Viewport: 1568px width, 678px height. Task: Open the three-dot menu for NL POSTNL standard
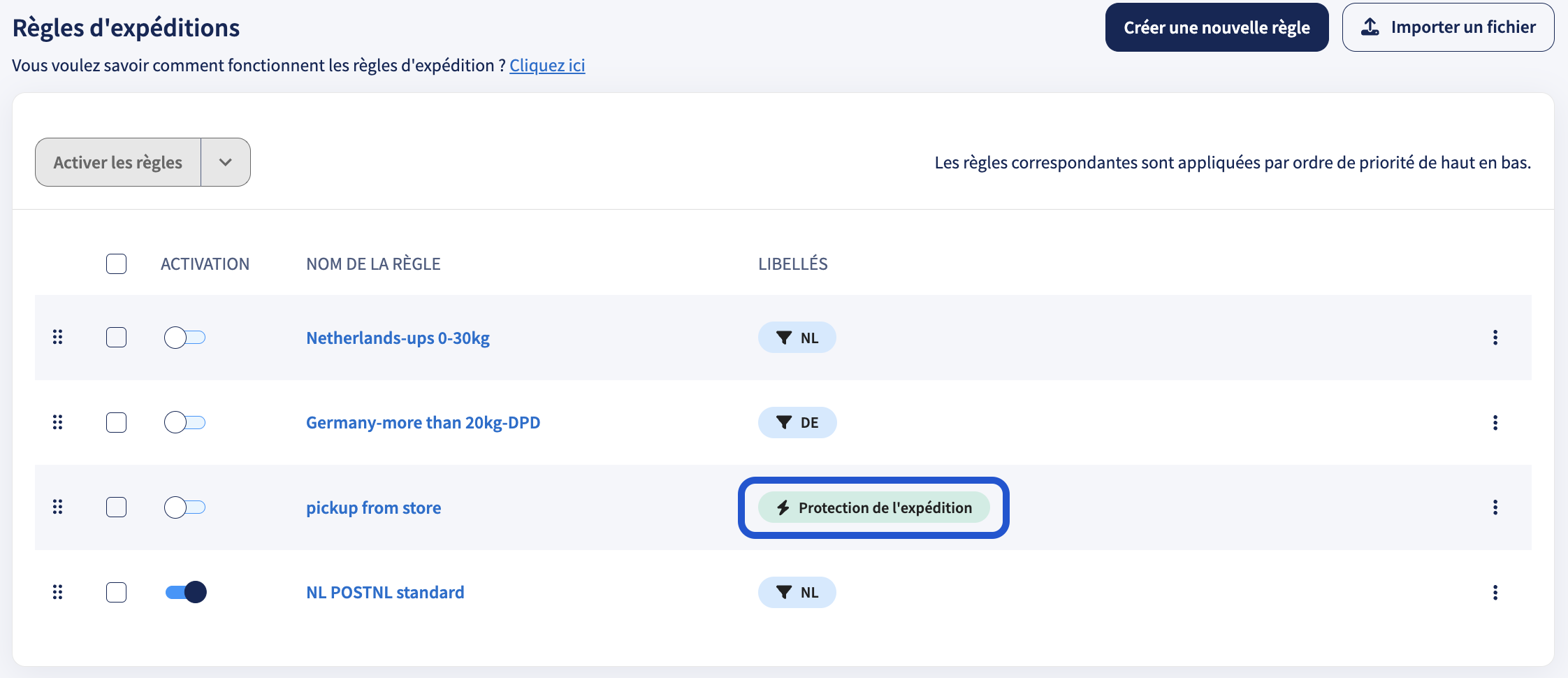[1495, 592]
